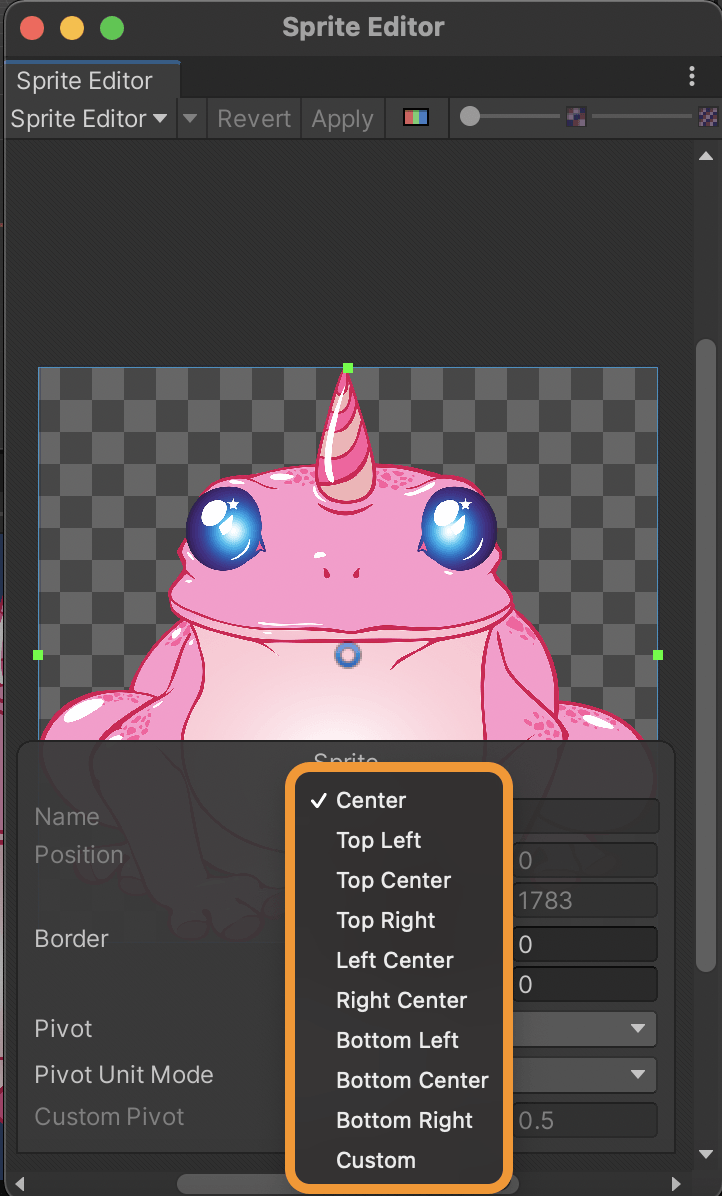The width and height of the screenshot is (722, 1196).
Task: Open the Pivot Unit Mode dropdown arrow
Action: coord(638,1075)
